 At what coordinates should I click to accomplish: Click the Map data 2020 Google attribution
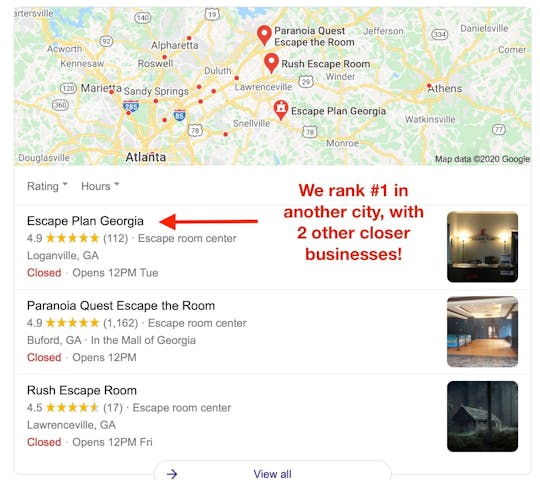482,159
